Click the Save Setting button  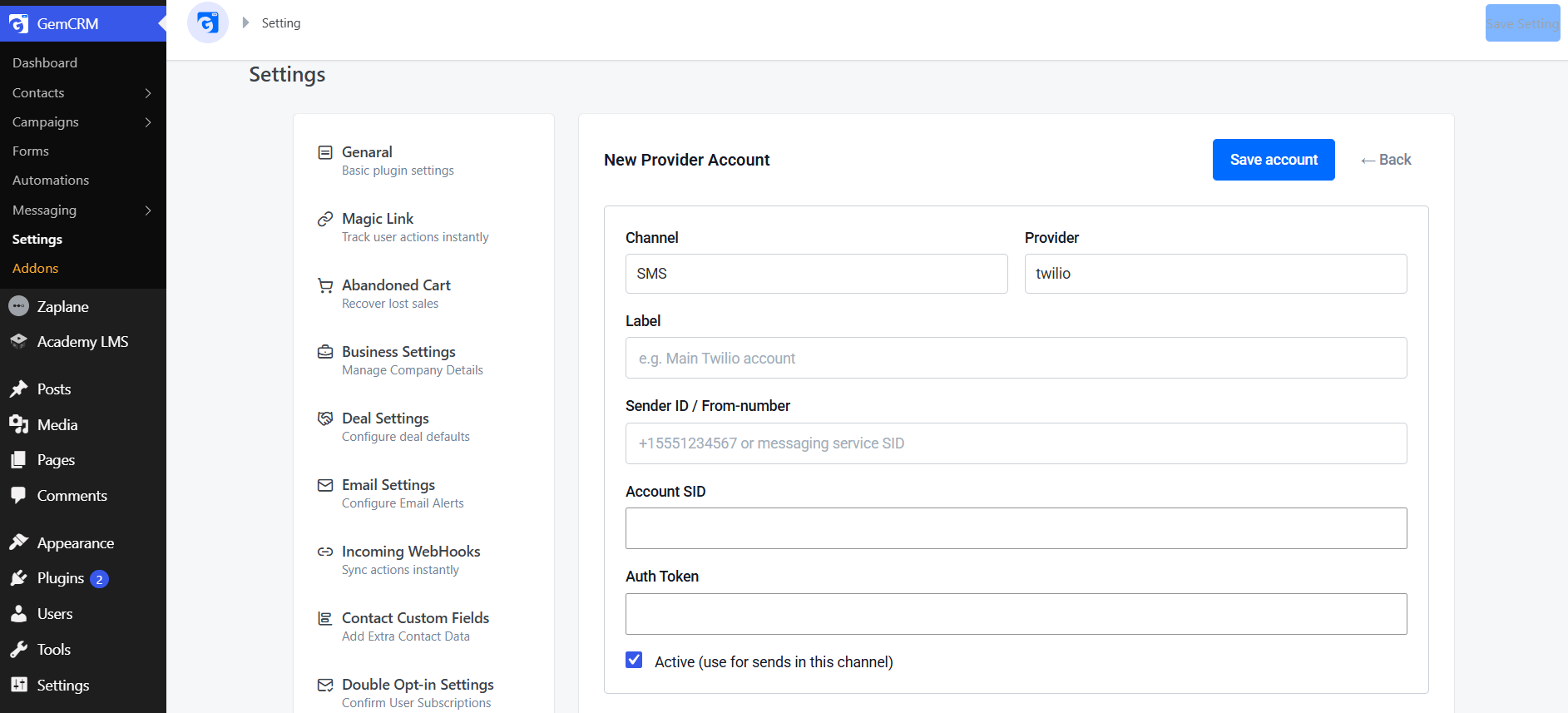pos(1522,23)
